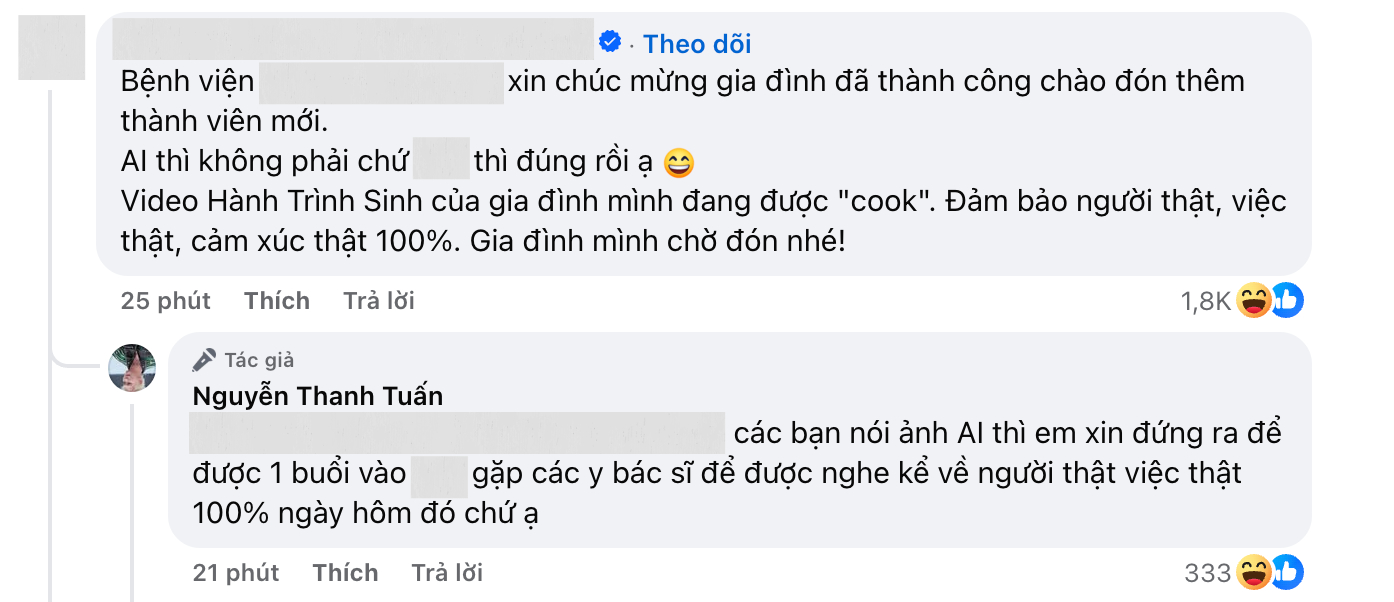Like Nguyễn Thanh Tuấn's reply via Thích

pyautogui.click(x=345, y=572)
